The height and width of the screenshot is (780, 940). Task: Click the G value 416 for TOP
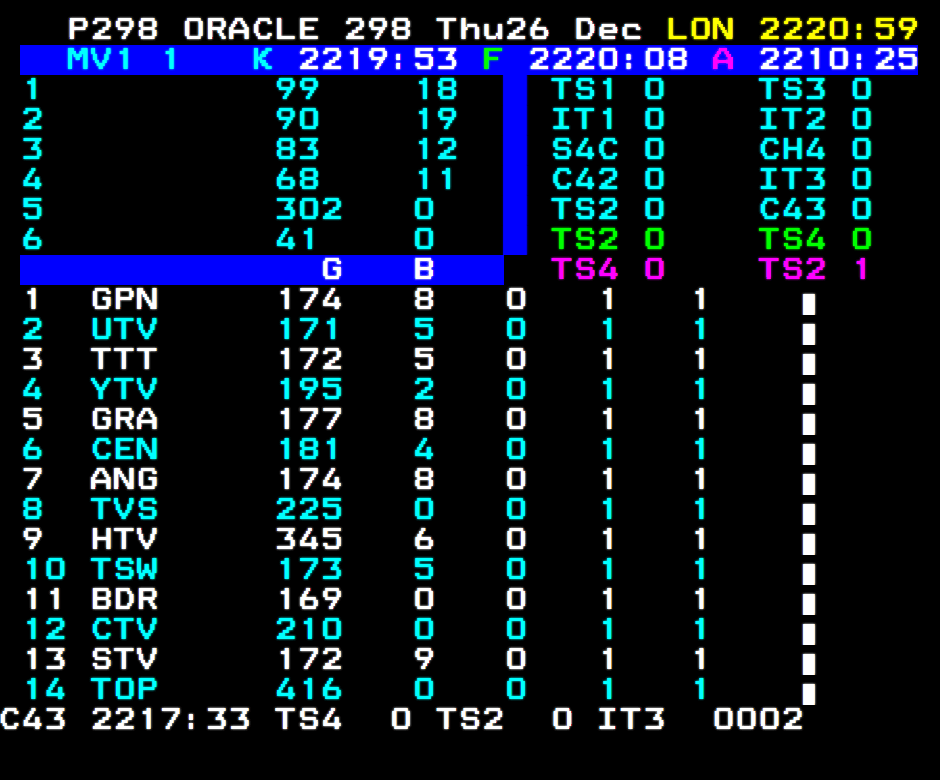[x=309, y=688]
